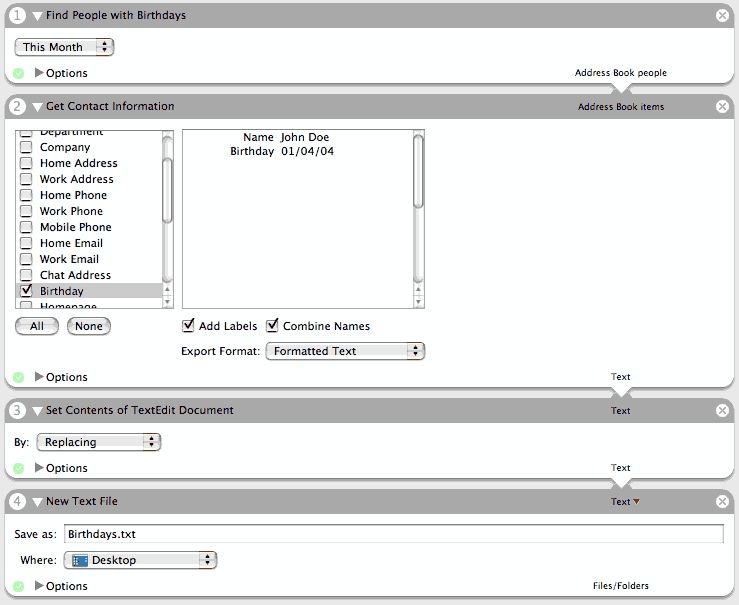The image size is (739, 605).
Task: Expand Options under New Text File
Action: (x=39, y=586)
